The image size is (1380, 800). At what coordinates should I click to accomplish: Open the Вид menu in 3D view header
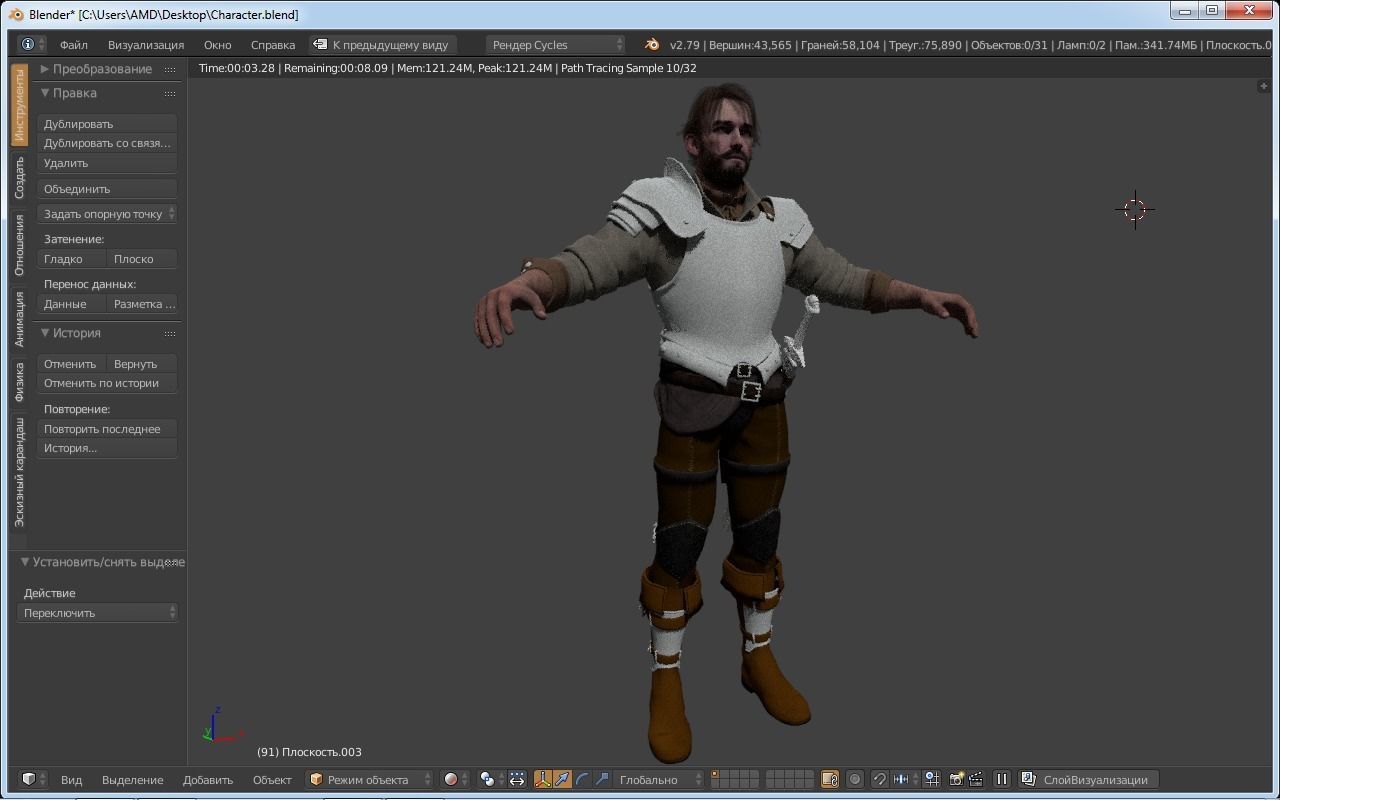71,780
